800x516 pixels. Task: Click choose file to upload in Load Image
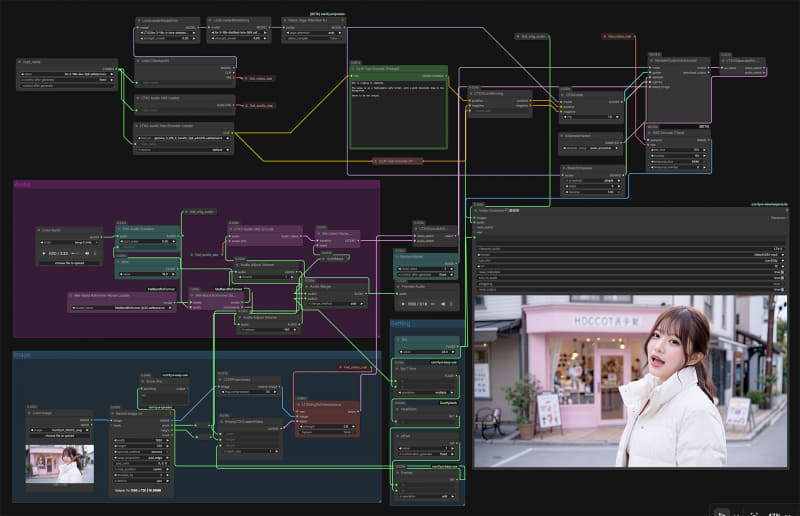(60, 436)
